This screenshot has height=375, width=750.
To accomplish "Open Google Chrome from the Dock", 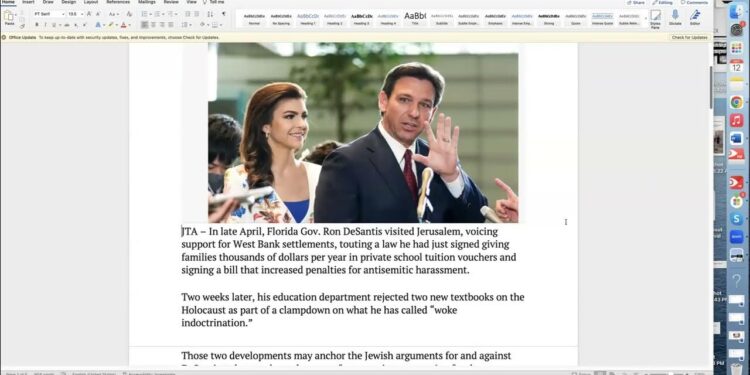I will (737, 102).
